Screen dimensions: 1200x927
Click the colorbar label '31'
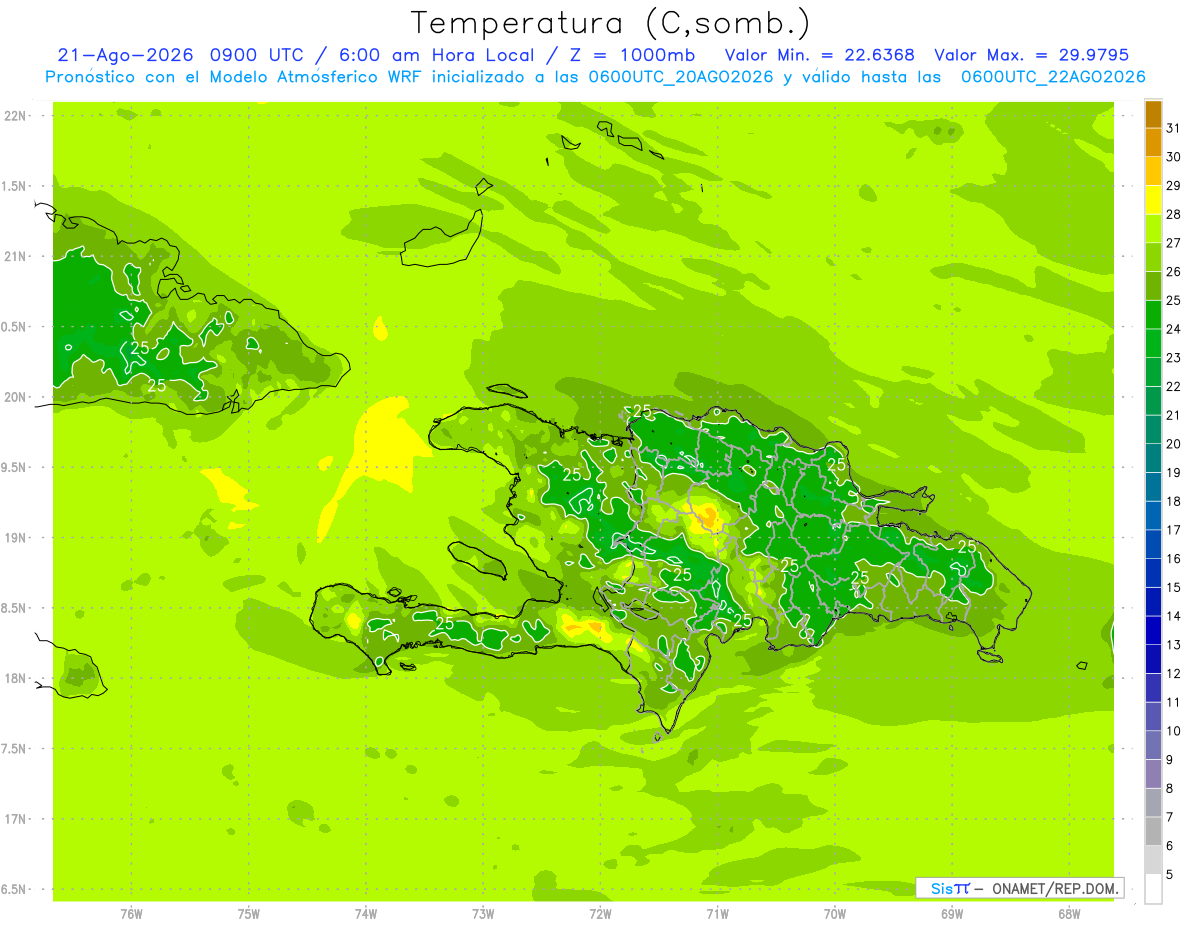tap(1174, 128)
